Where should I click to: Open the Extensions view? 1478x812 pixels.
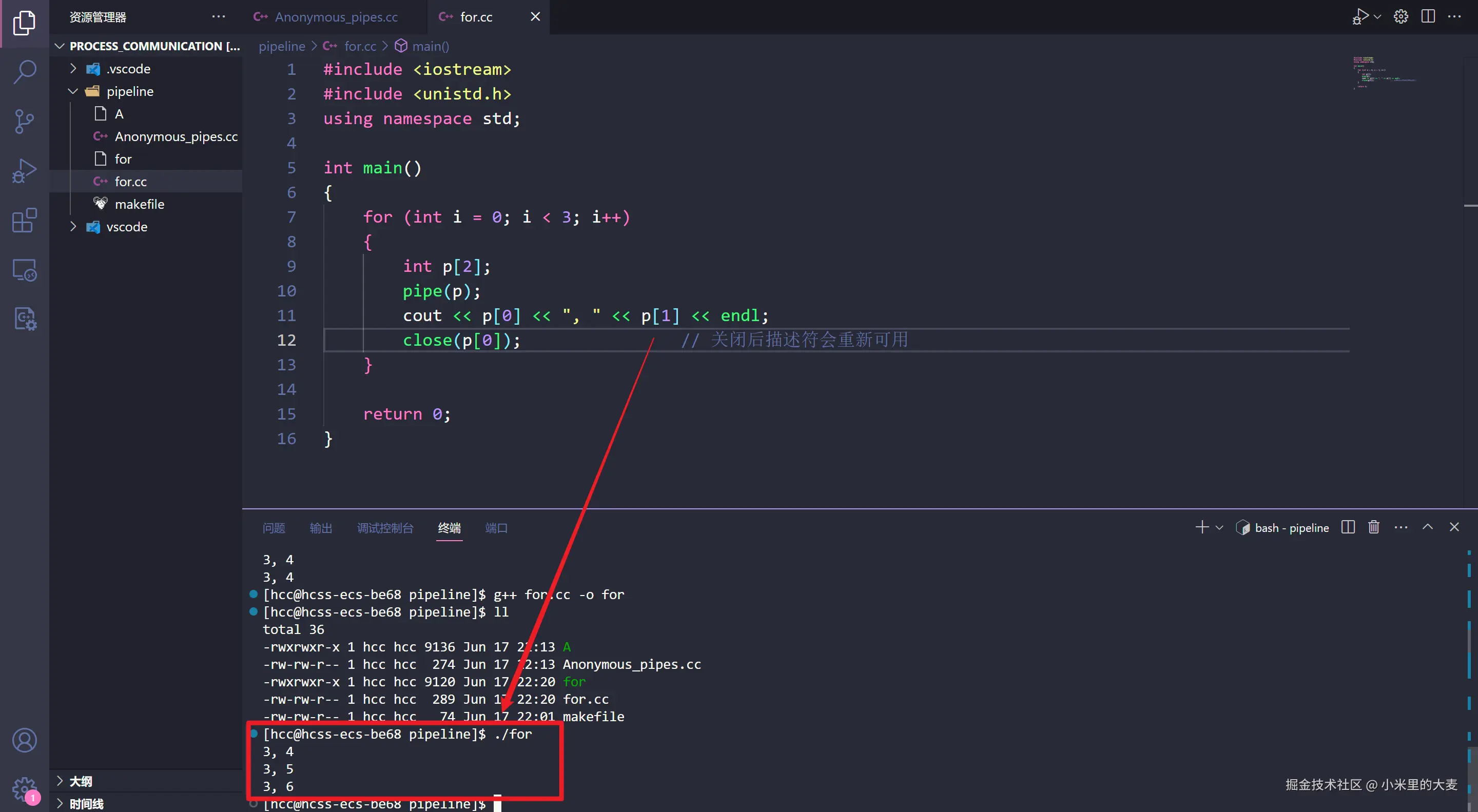pyautogui.click(x=24, y=220)
